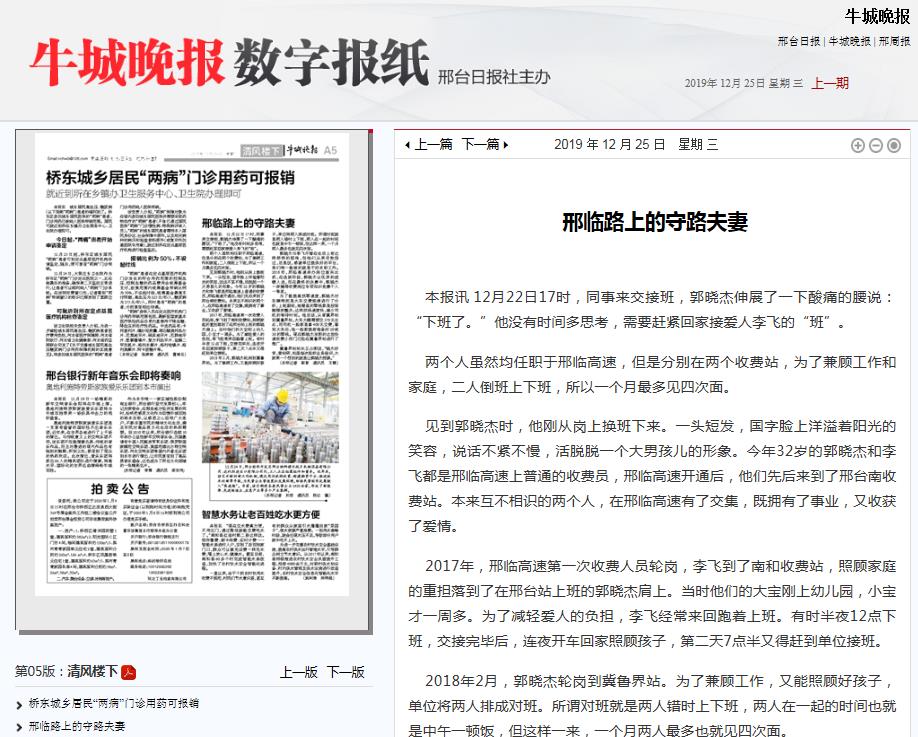This screenshot has width=918, height=737.
Task: Shrink the article text with the minus icon
Action: pos(875,145)
